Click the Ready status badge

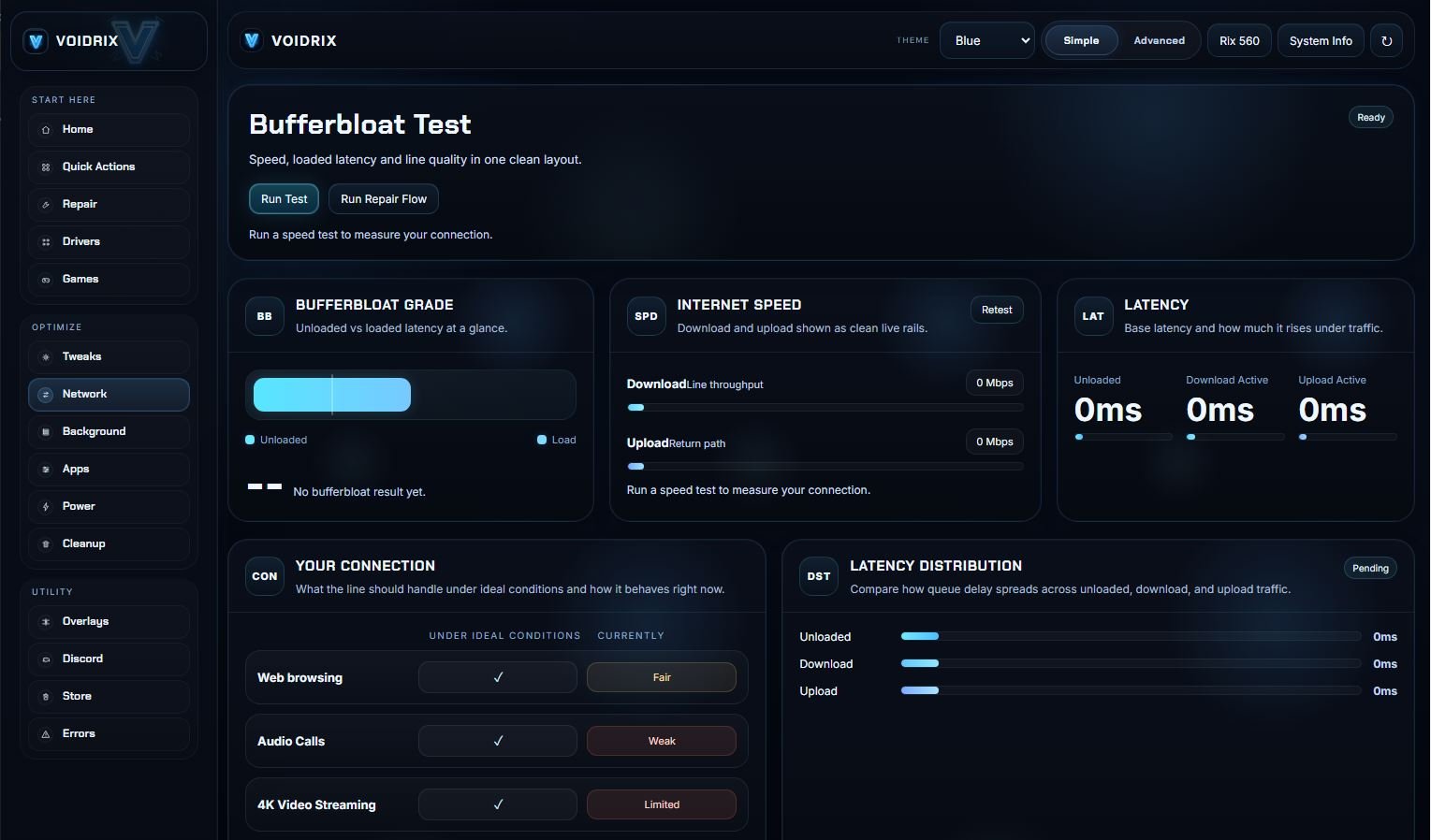(1371, 117)
